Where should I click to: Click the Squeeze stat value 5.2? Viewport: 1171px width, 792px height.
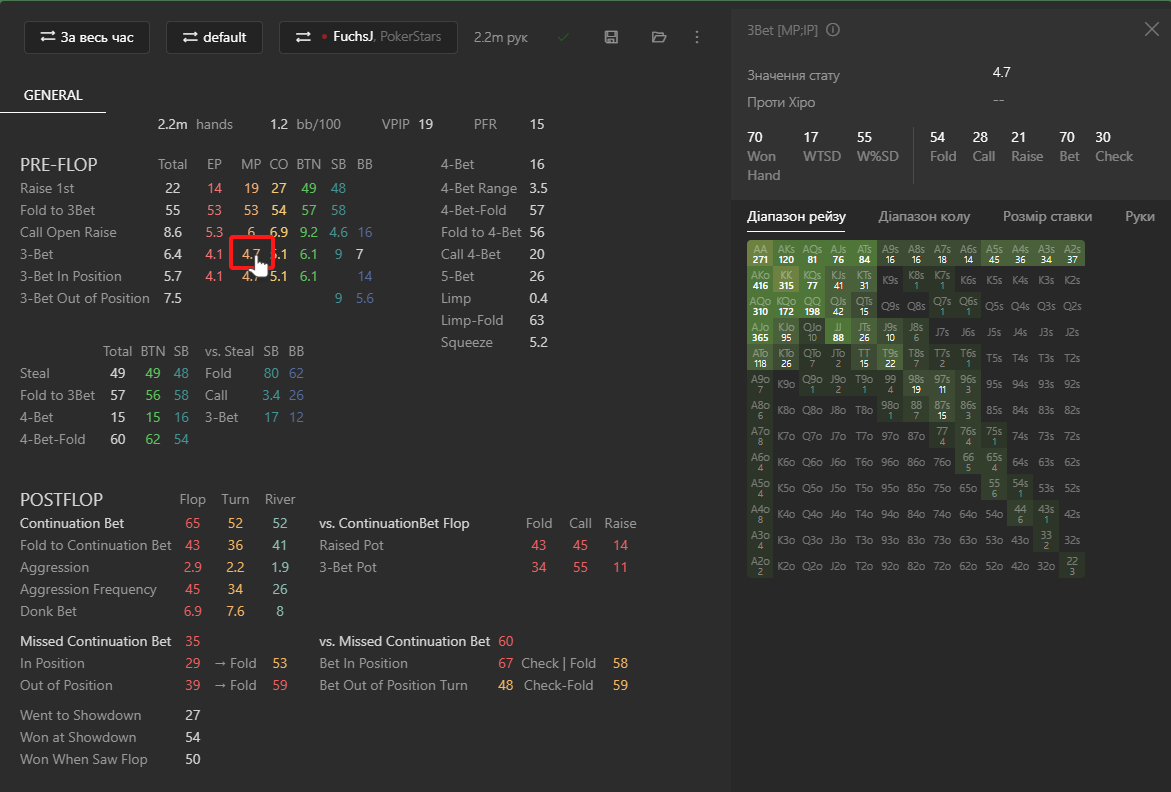coord(538,343)
